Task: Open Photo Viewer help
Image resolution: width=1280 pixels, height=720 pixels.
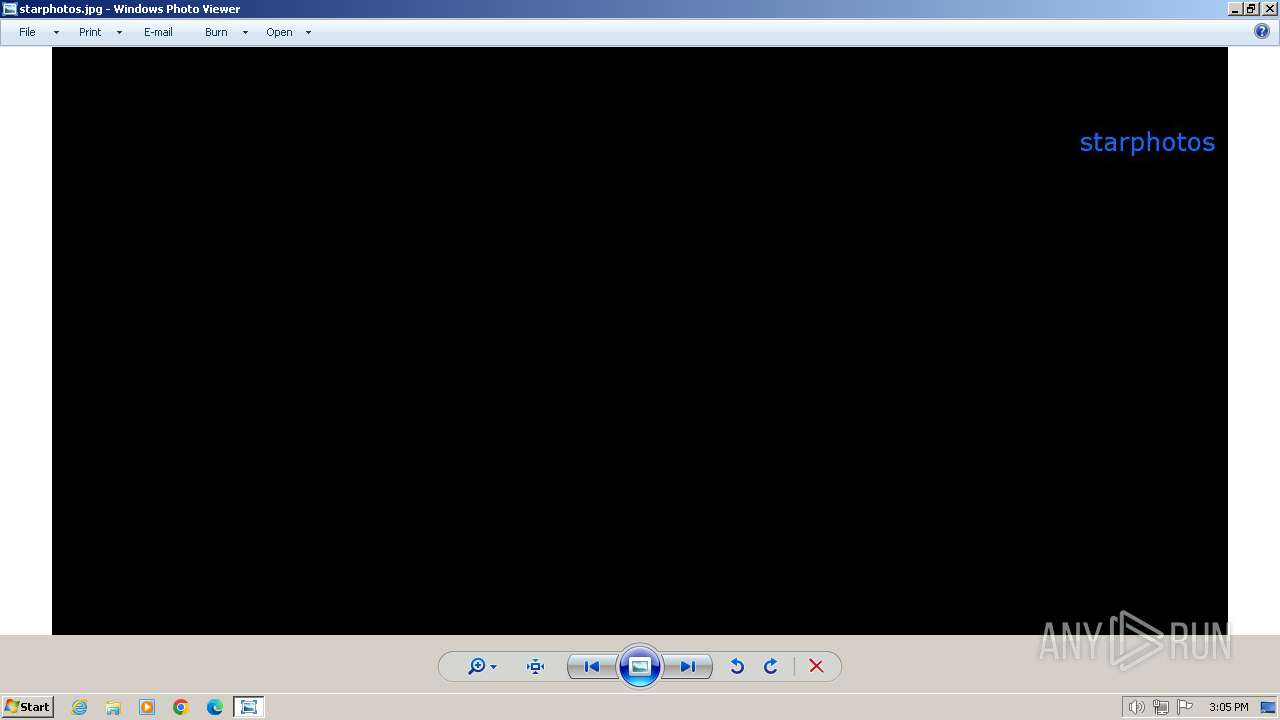Action: coord(1262,32)
